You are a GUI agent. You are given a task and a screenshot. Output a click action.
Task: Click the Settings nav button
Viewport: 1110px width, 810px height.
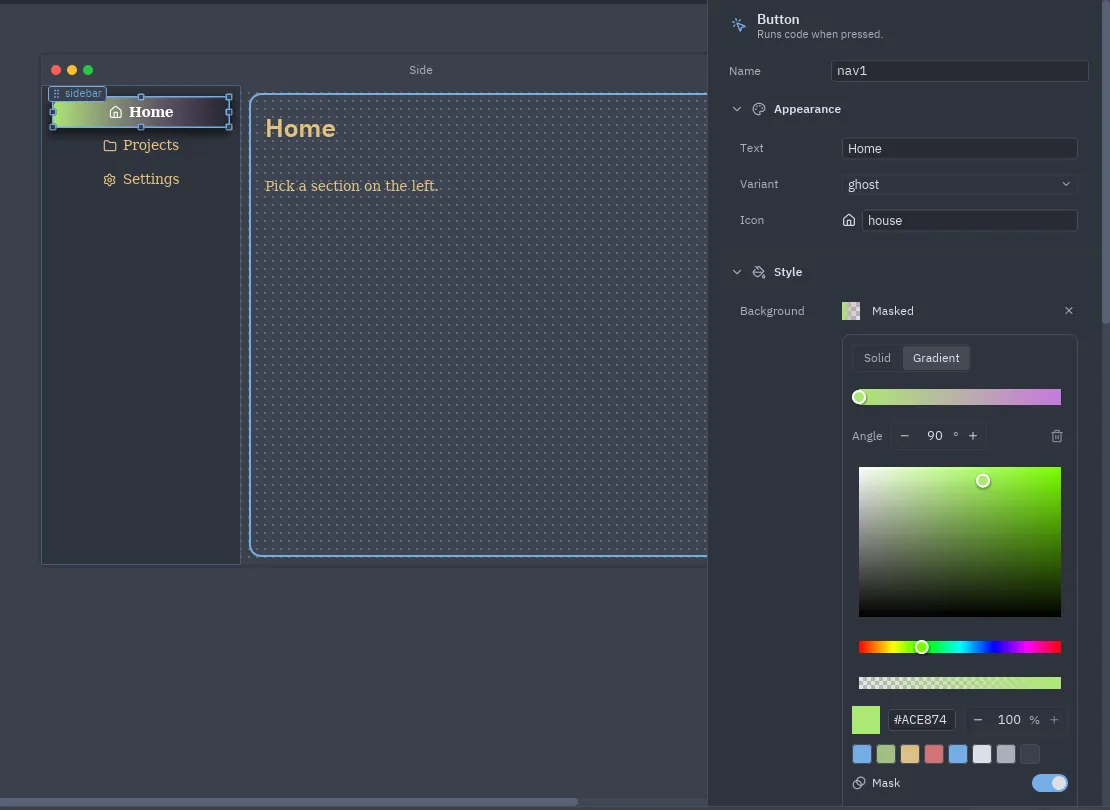coord(141,179)
